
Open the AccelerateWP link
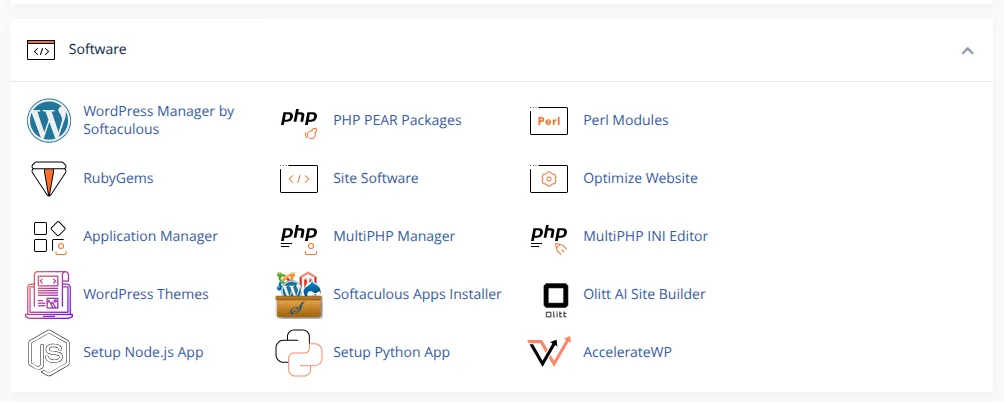628,352
